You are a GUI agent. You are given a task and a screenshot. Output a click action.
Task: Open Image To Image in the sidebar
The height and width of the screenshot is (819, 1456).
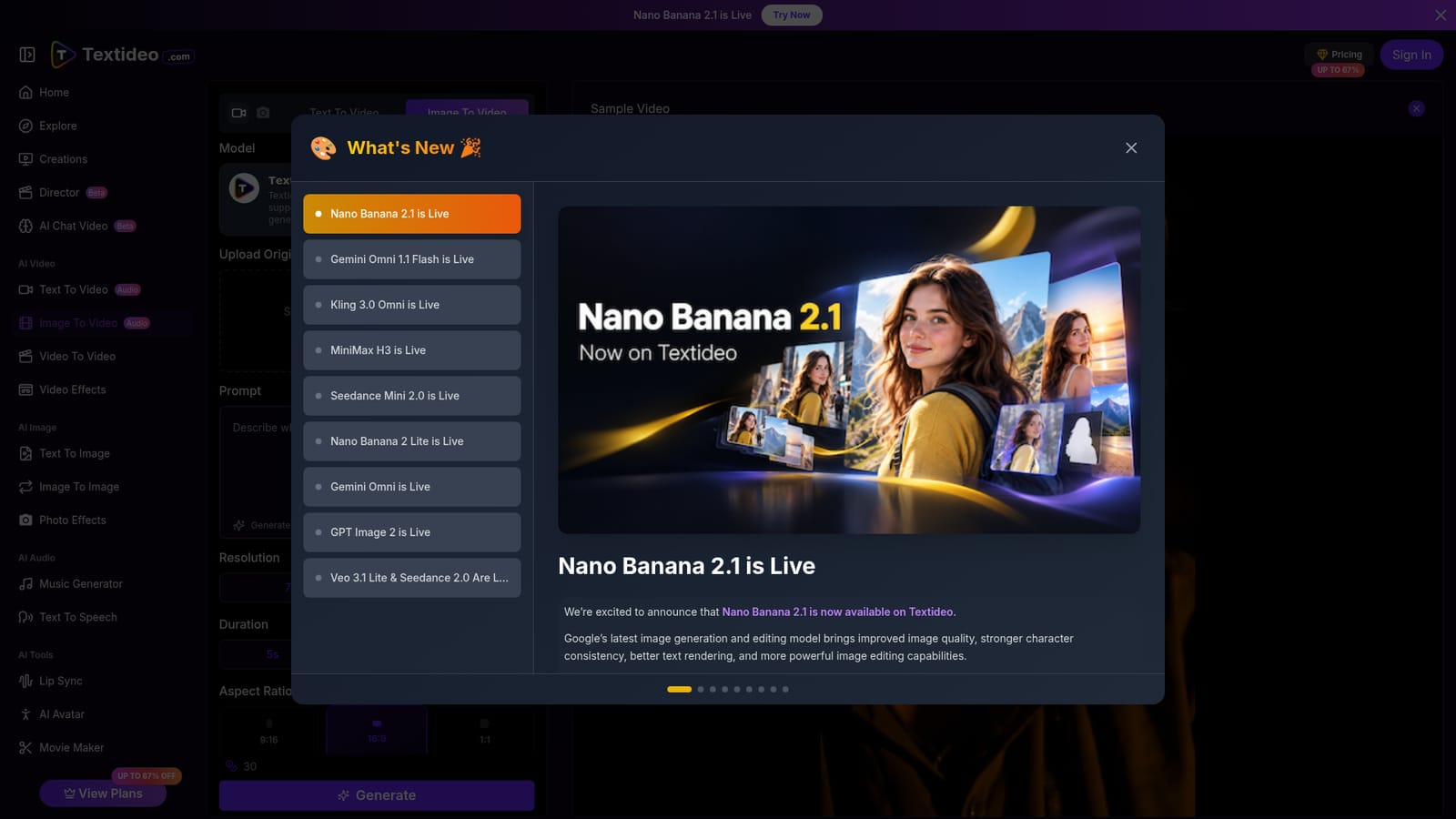[x=69, y=487]
